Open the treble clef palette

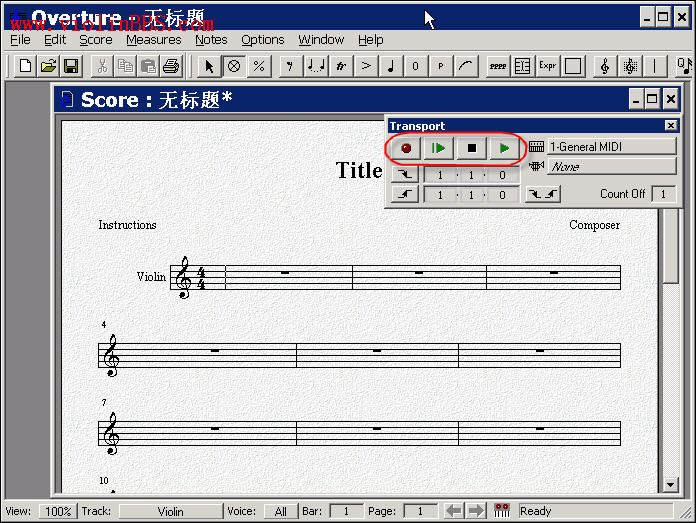tap(604, 67)
